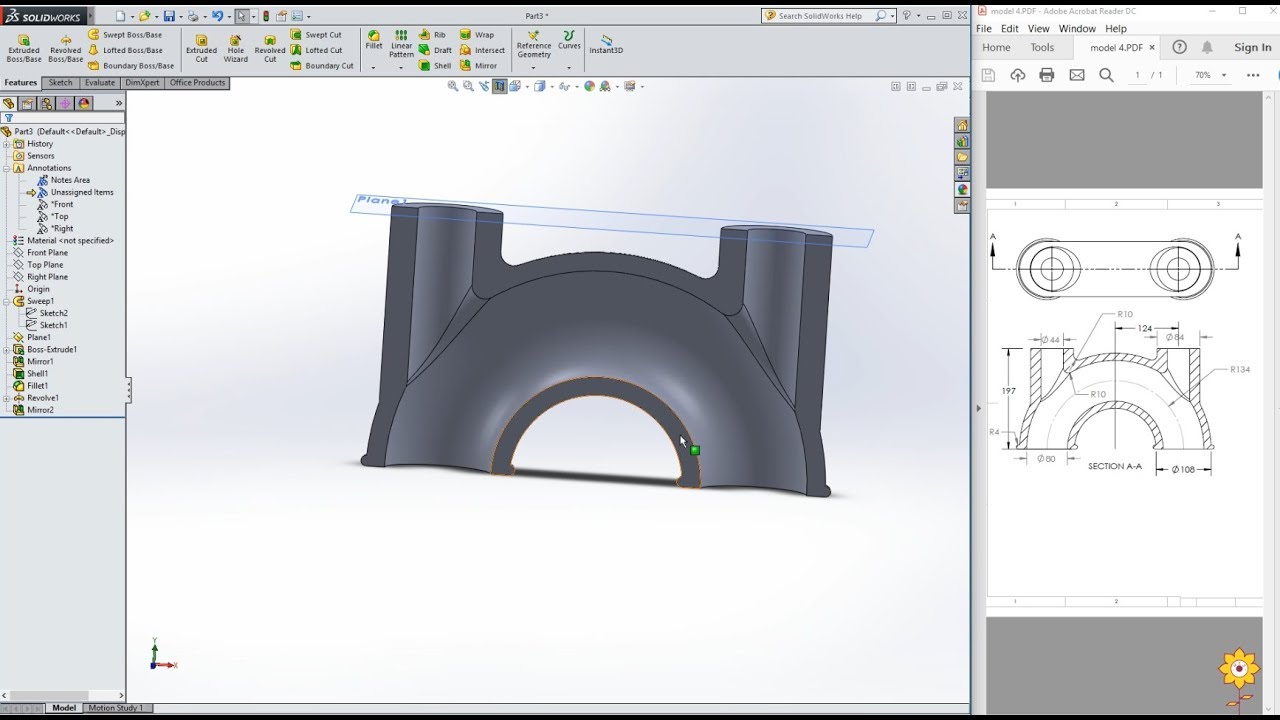Open the Tools tab in Acrobat Reader
The height and width of the screenshot is (720, 1280).
click(x=1042, y=47)
